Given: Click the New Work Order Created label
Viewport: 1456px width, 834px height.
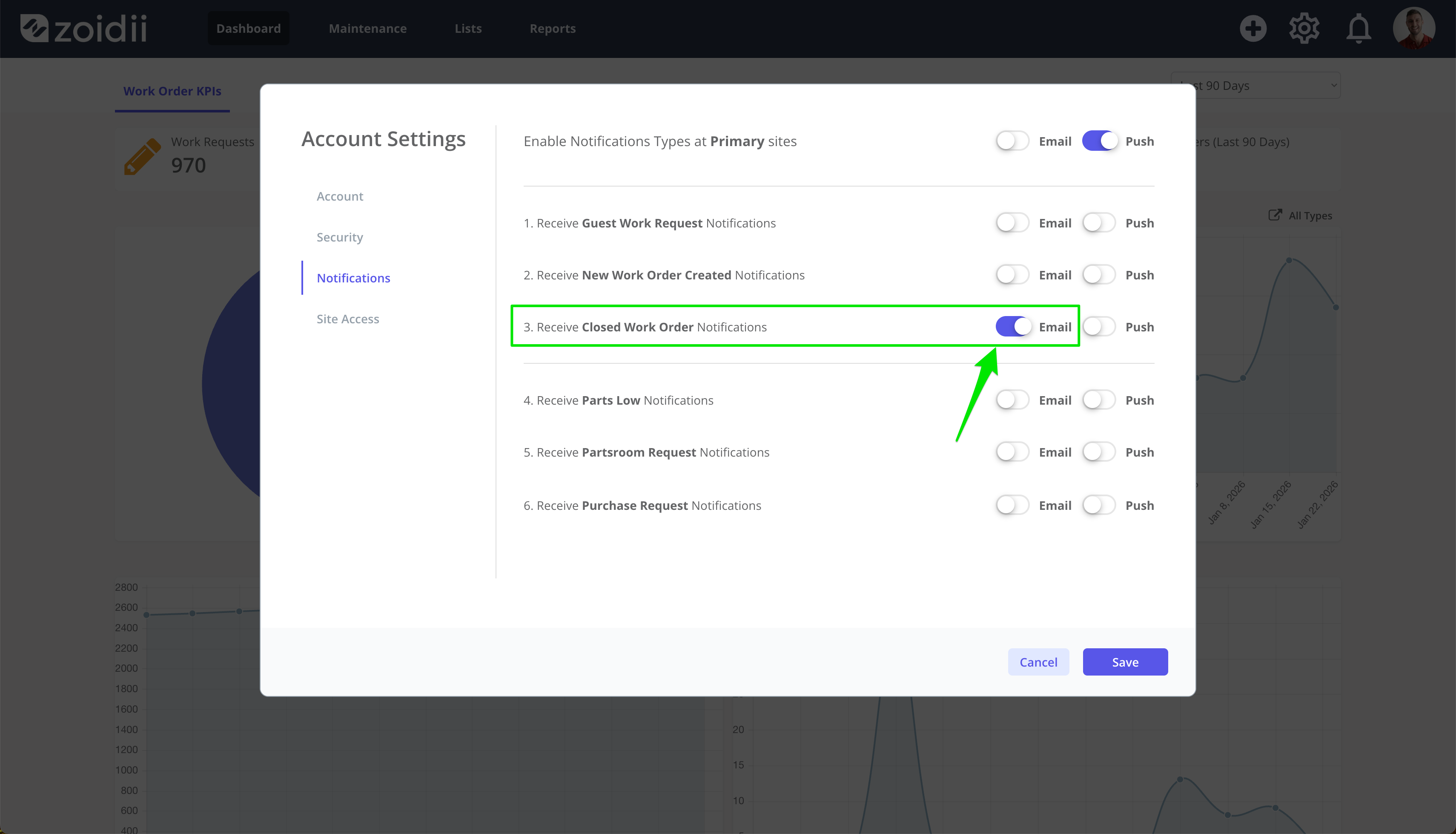Looking at the screenshot, I should coord(664,275).
